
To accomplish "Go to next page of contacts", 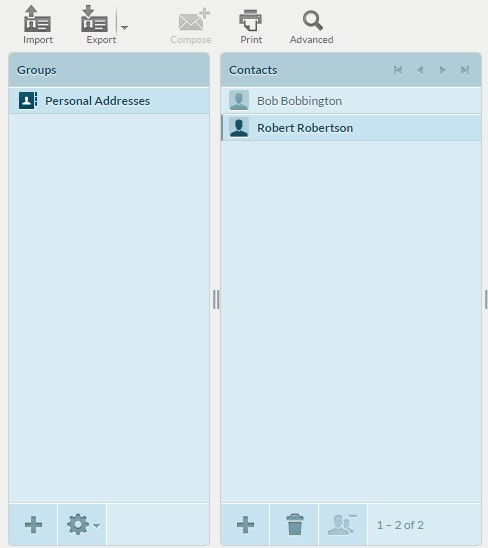I will pyautogui.click(x=442, y=70).
